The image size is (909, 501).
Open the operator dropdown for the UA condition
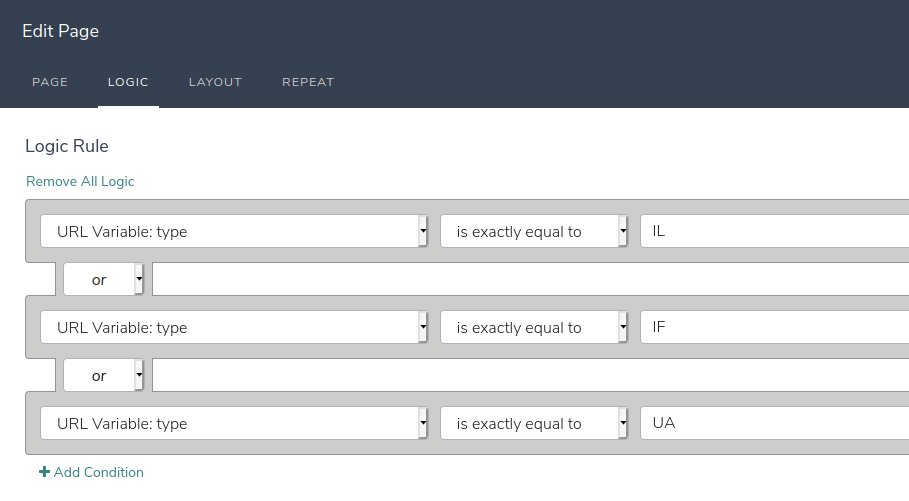(534, 423)
